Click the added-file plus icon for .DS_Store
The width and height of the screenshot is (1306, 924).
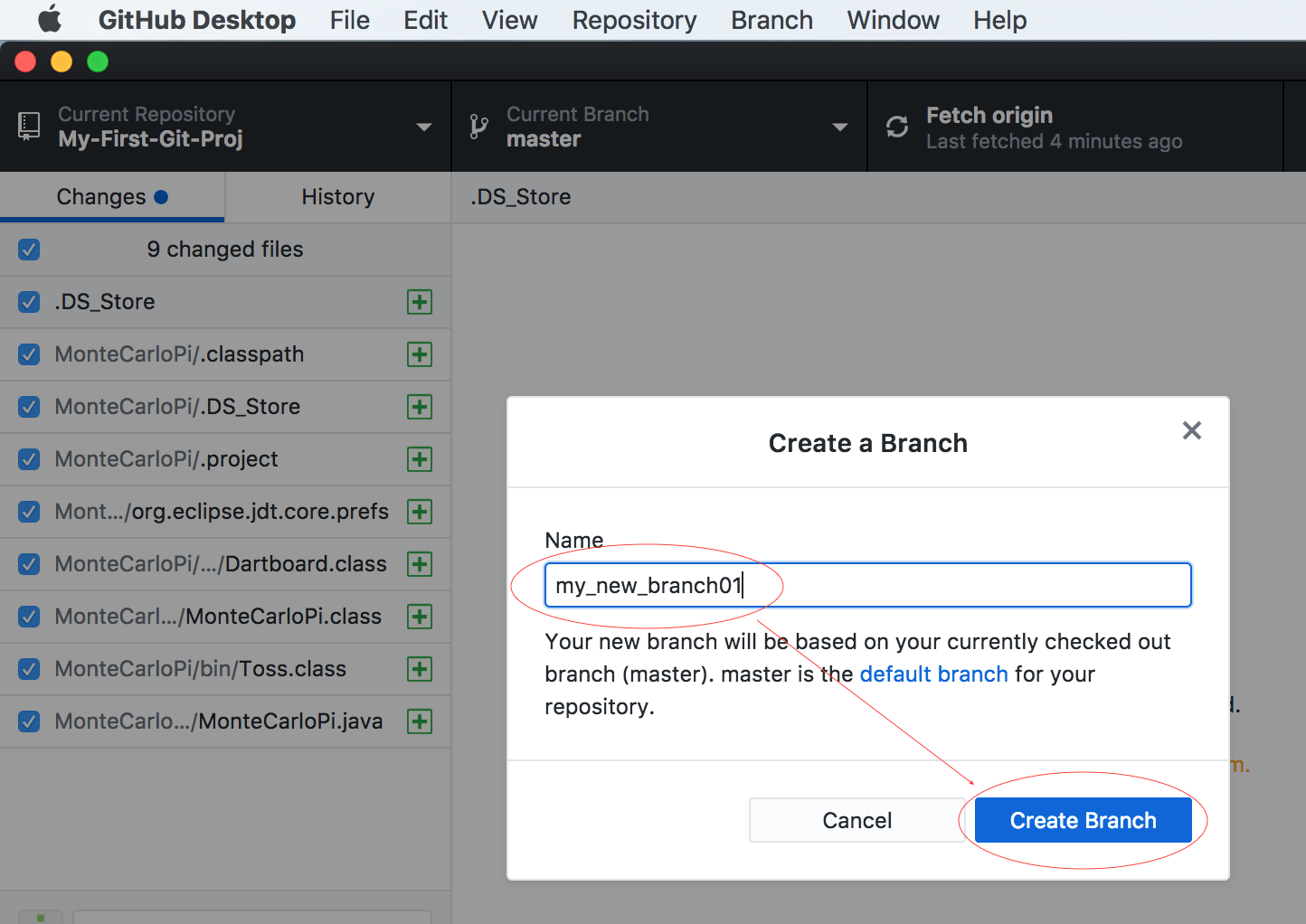tap(420, 302)
